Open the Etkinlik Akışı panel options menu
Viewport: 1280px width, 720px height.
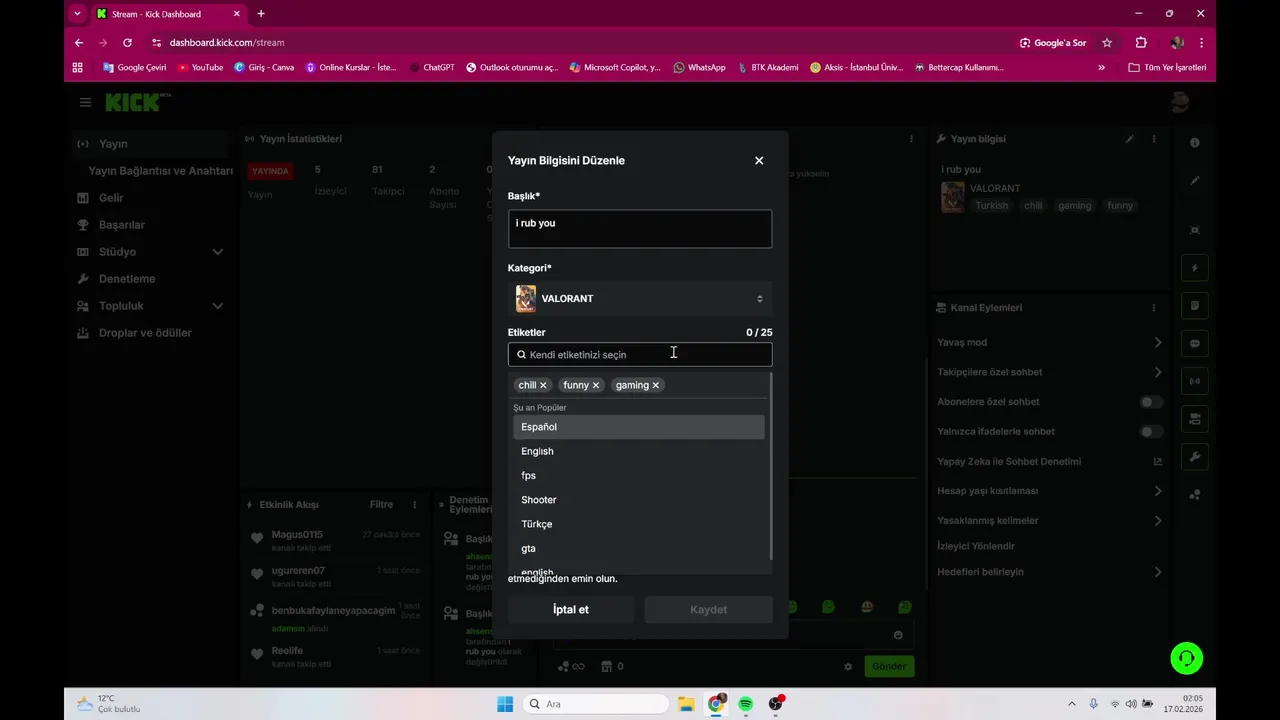(x=415, y=505)
